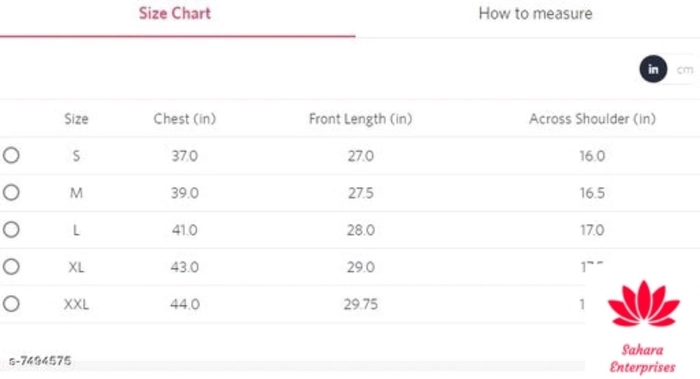Click the product code s-7494575
This screenshot has width=700, height=379.
point(40,361)
